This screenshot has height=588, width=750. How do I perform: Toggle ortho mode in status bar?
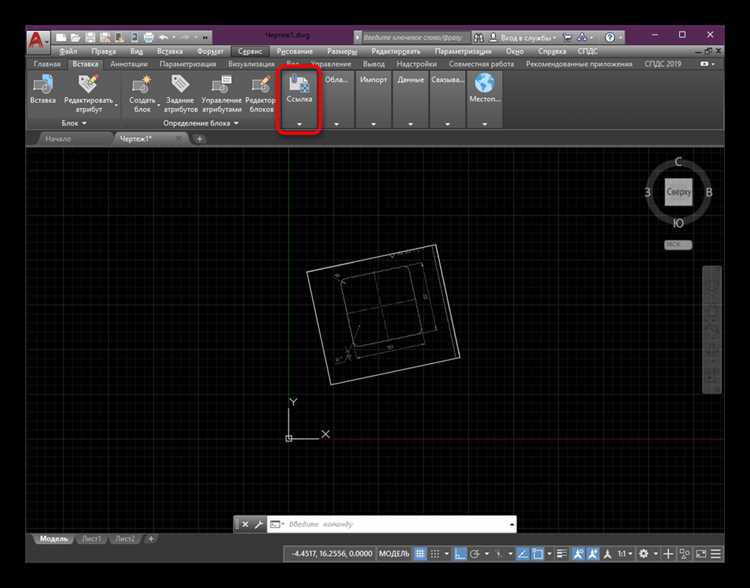[x=460, y=554]
